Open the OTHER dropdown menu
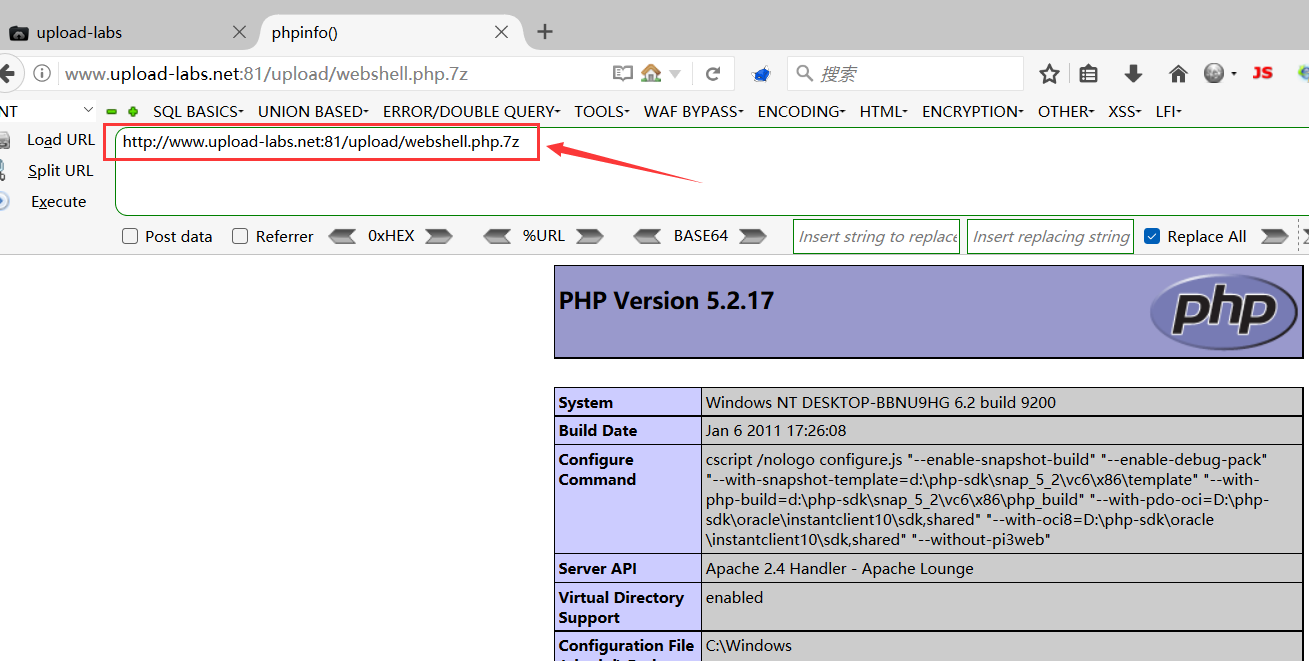 point(1065,111)
